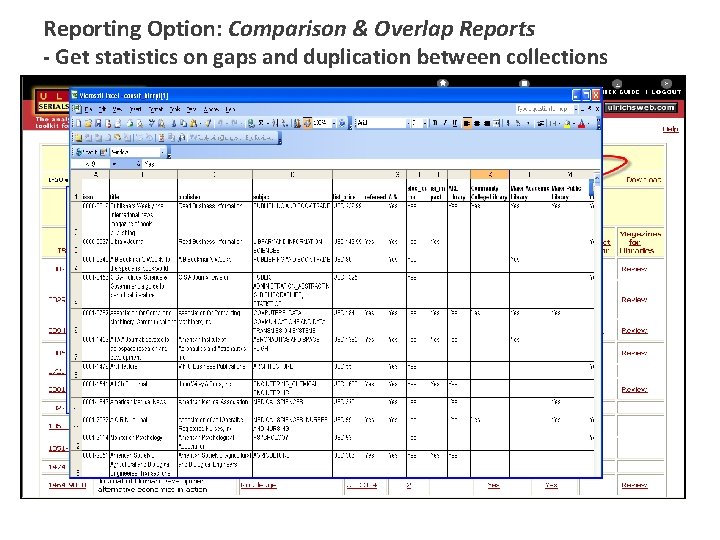Viewport: 720px width, 540px height.
Task: Click the Copy icon in the standard toolbar
Action: 184,123
